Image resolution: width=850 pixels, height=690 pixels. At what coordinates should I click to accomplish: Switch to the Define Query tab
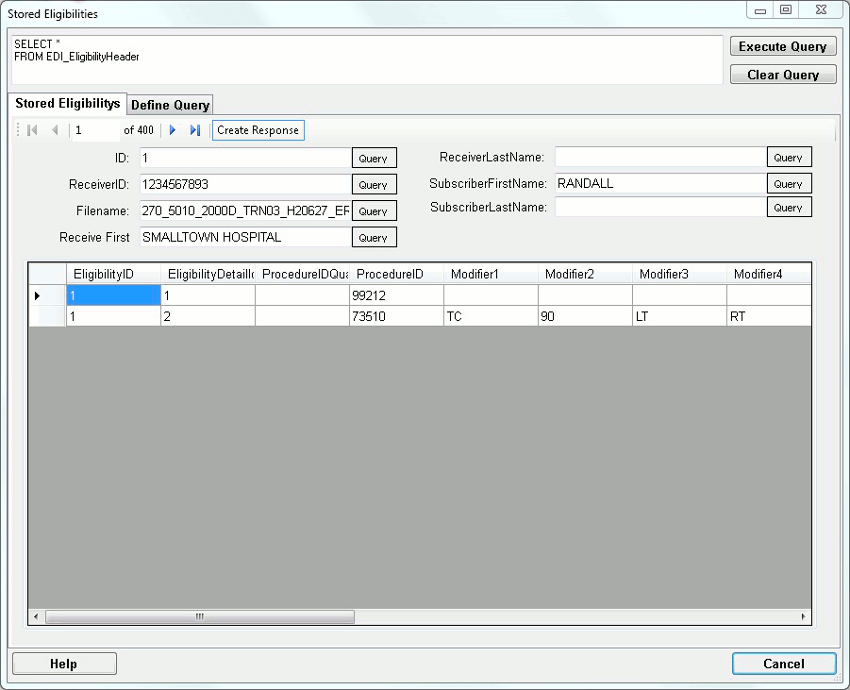(169, 104)
